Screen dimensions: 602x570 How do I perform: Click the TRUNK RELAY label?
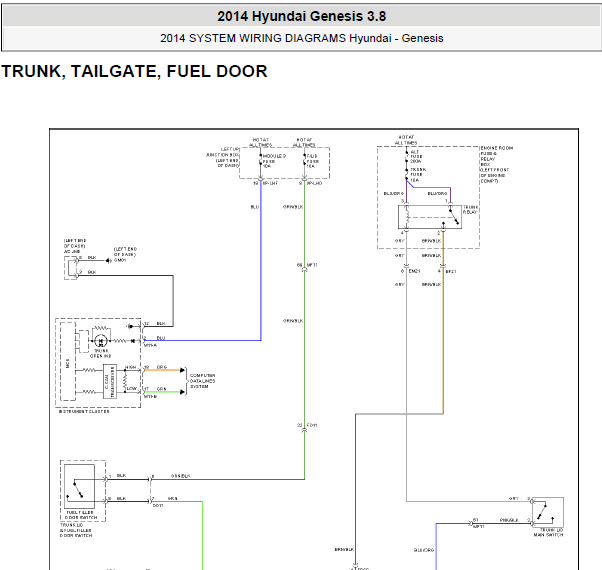tap(470, 210)
